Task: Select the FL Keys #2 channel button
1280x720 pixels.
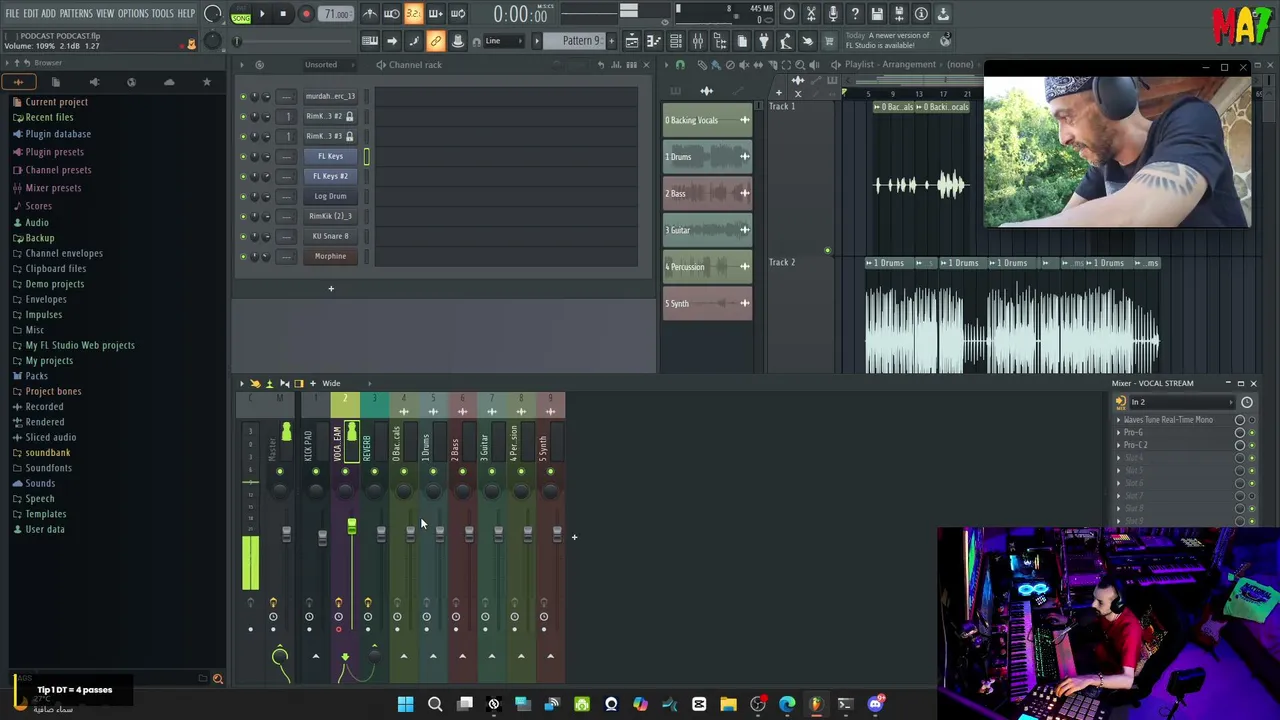Action: coord(330,176)
